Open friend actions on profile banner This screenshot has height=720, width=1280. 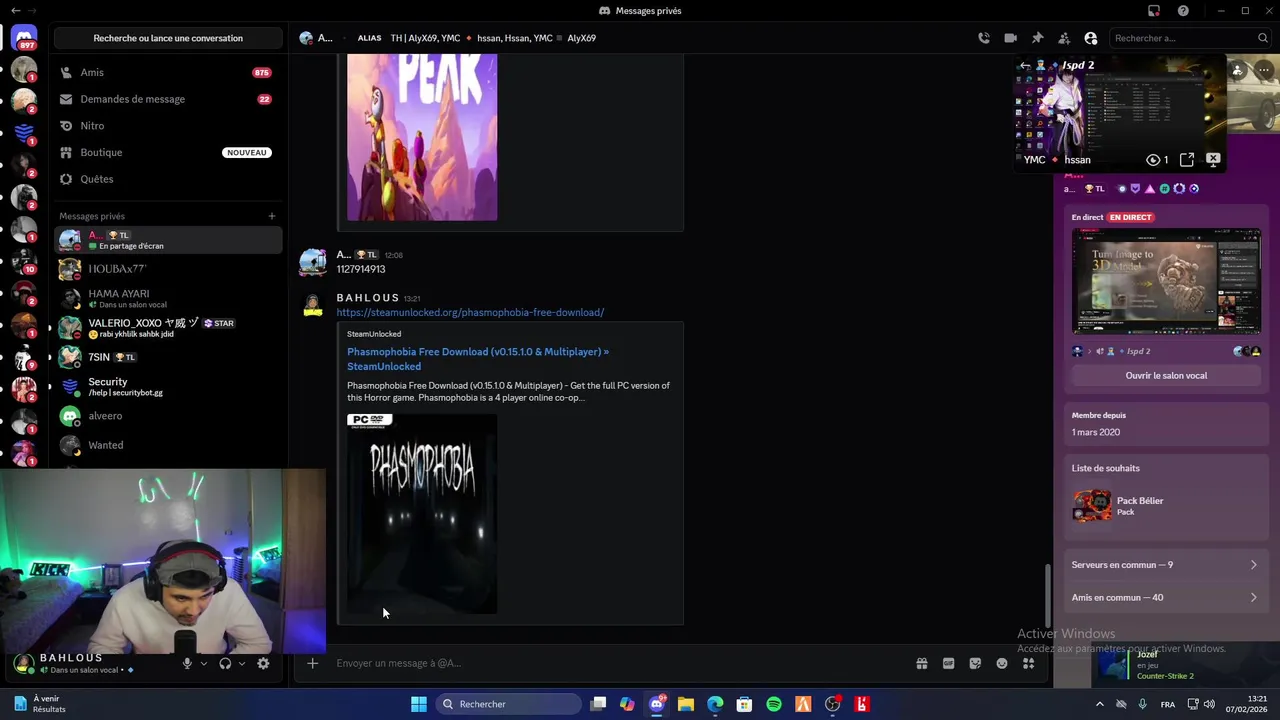pyautogui.click(x=1238, y=71)
